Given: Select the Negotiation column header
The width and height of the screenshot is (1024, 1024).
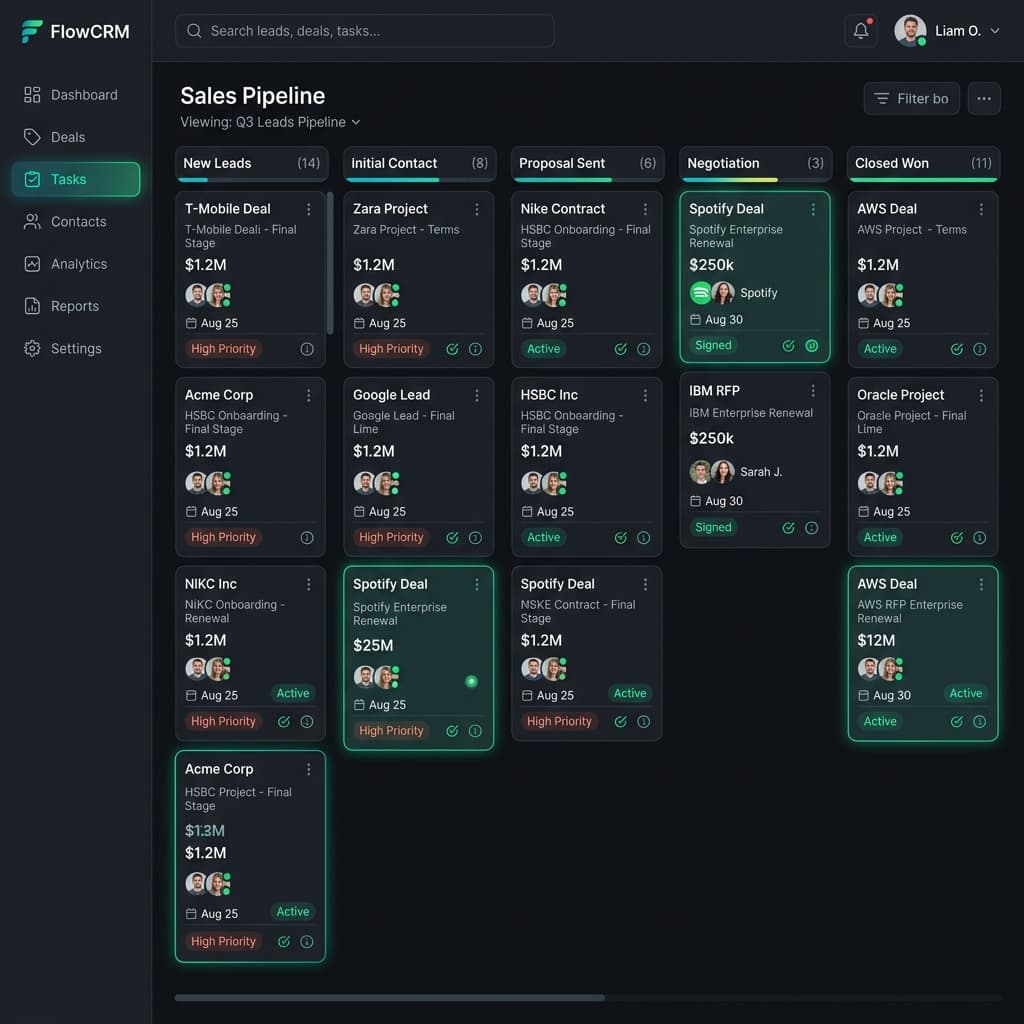Looking at the screenshot, I should [x=756, y=163].
